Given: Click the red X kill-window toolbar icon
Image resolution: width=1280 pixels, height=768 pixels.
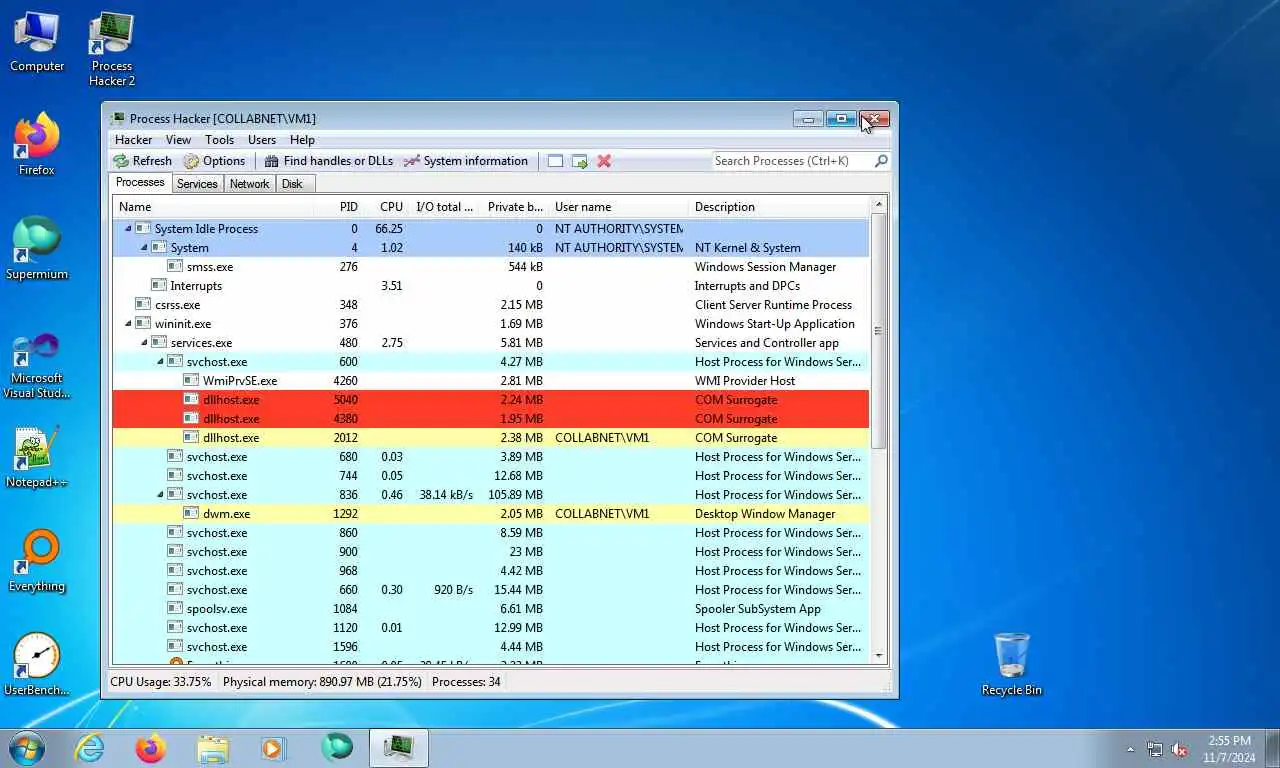Looking at the screenshot, I should [x=604, y=161].
